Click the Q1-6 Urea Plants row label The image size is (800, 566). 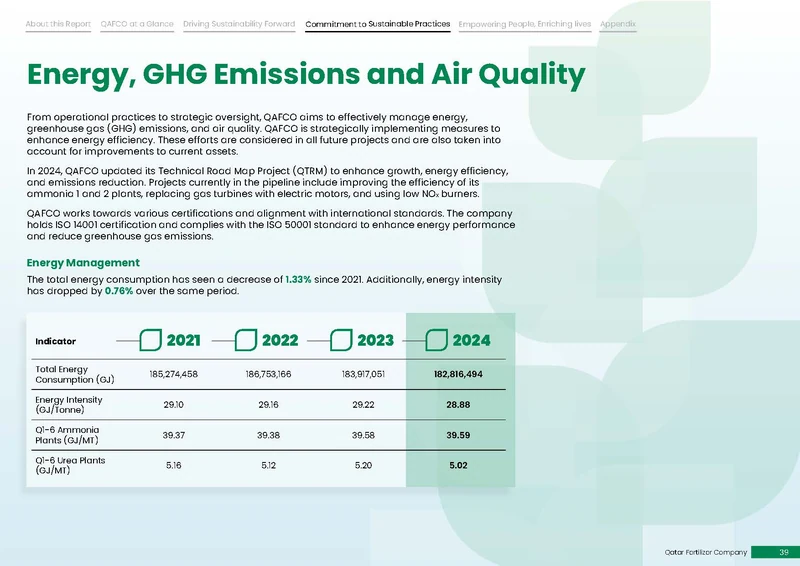pos(70,465)
